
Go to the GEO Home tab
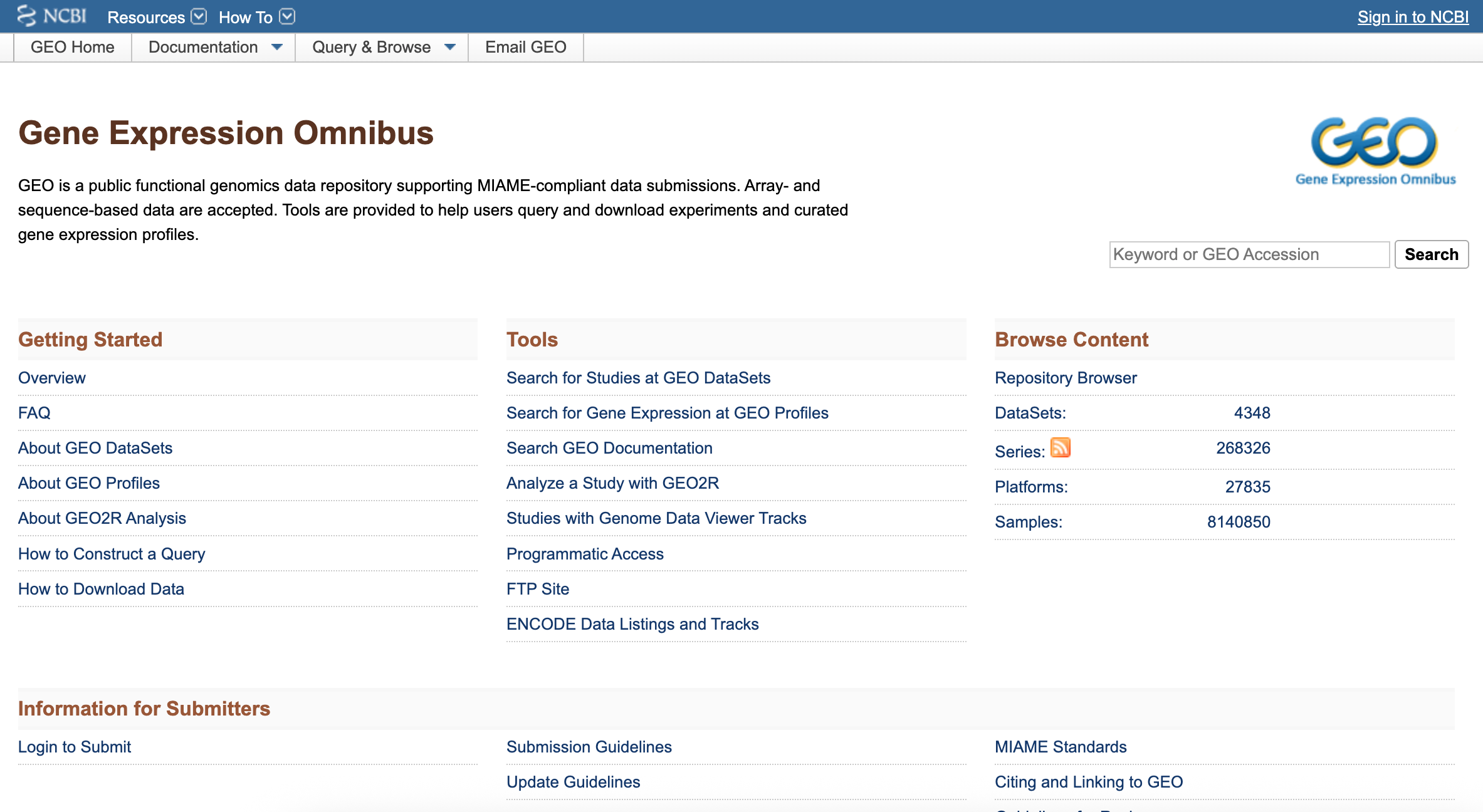coord(72,47)
